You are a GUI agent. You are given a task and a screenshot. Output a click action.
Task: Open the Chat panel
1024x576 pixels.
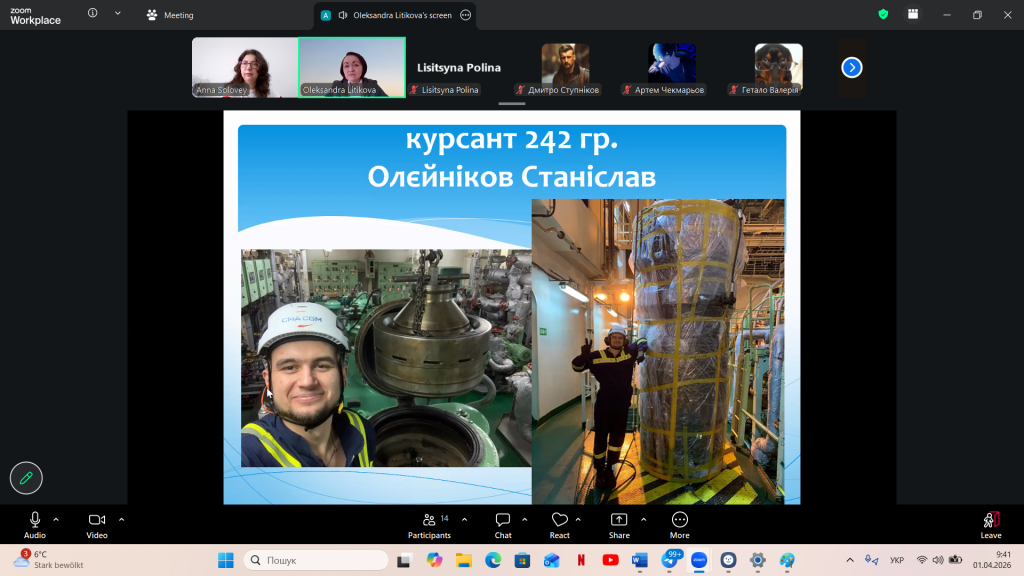point(503,524)
